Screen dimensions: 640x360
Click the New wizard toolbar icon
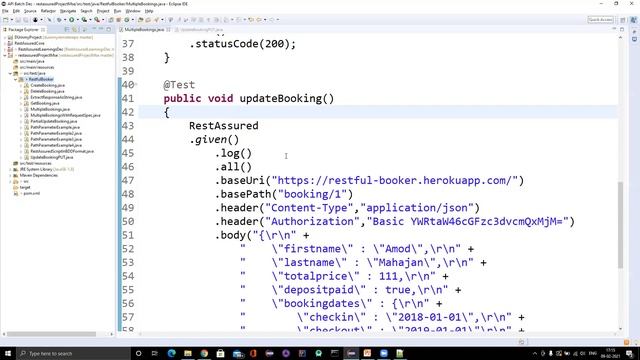pos(6,20)
